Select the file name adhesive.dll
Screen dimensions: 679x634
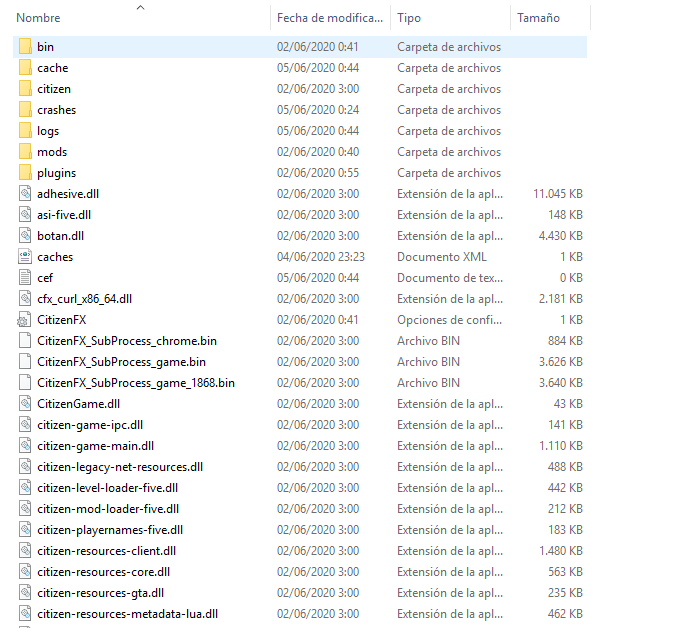pyautogui.click(x=68, y=194)
